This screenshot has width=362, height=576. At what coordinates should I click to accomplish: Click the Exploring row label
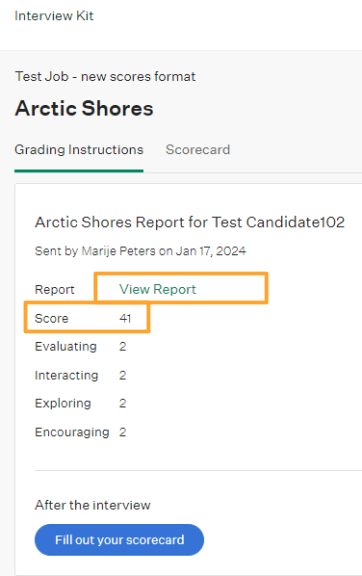(x=63, y=403)
